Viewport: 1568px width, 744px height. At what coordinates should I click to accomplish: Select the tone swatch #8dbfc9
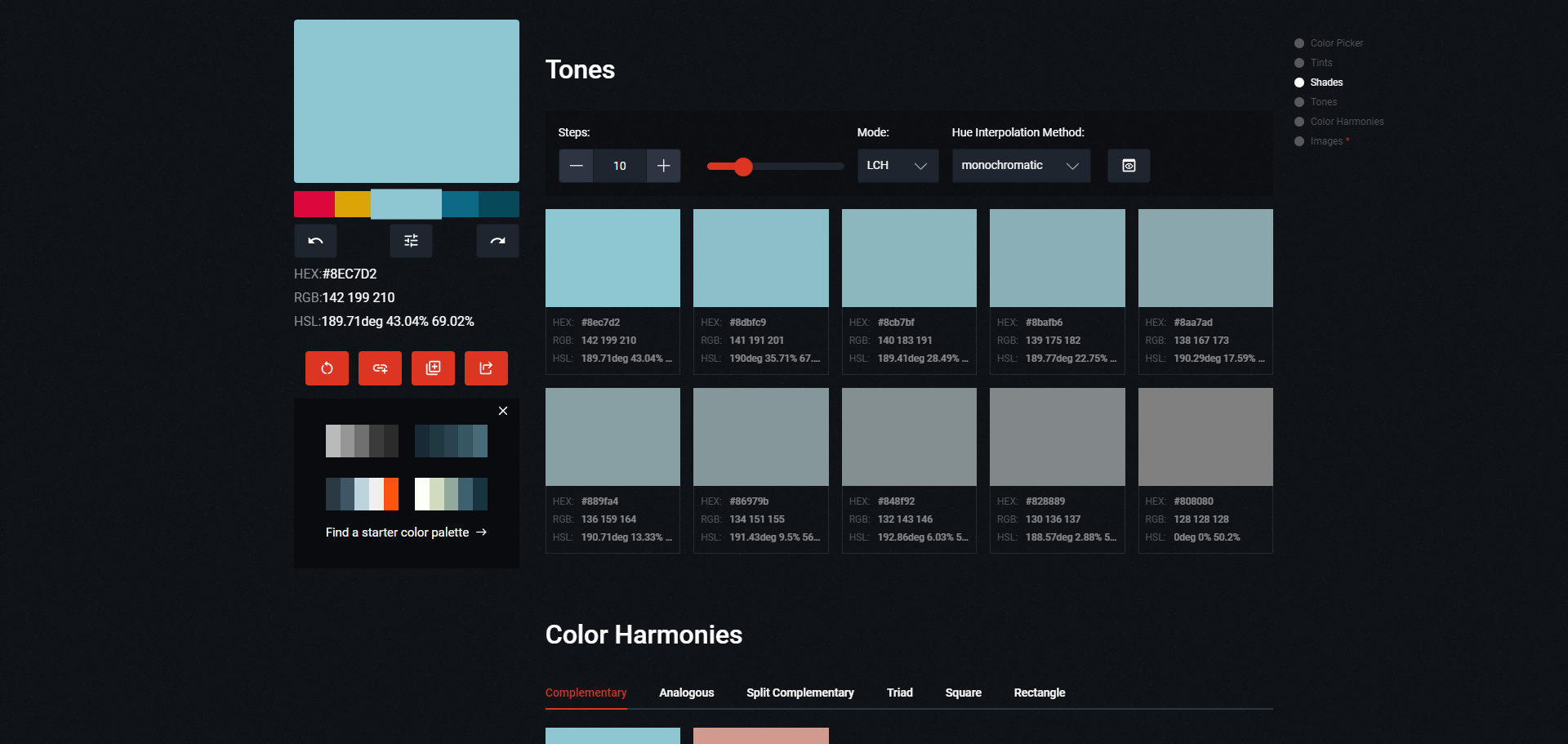point(760,258)
